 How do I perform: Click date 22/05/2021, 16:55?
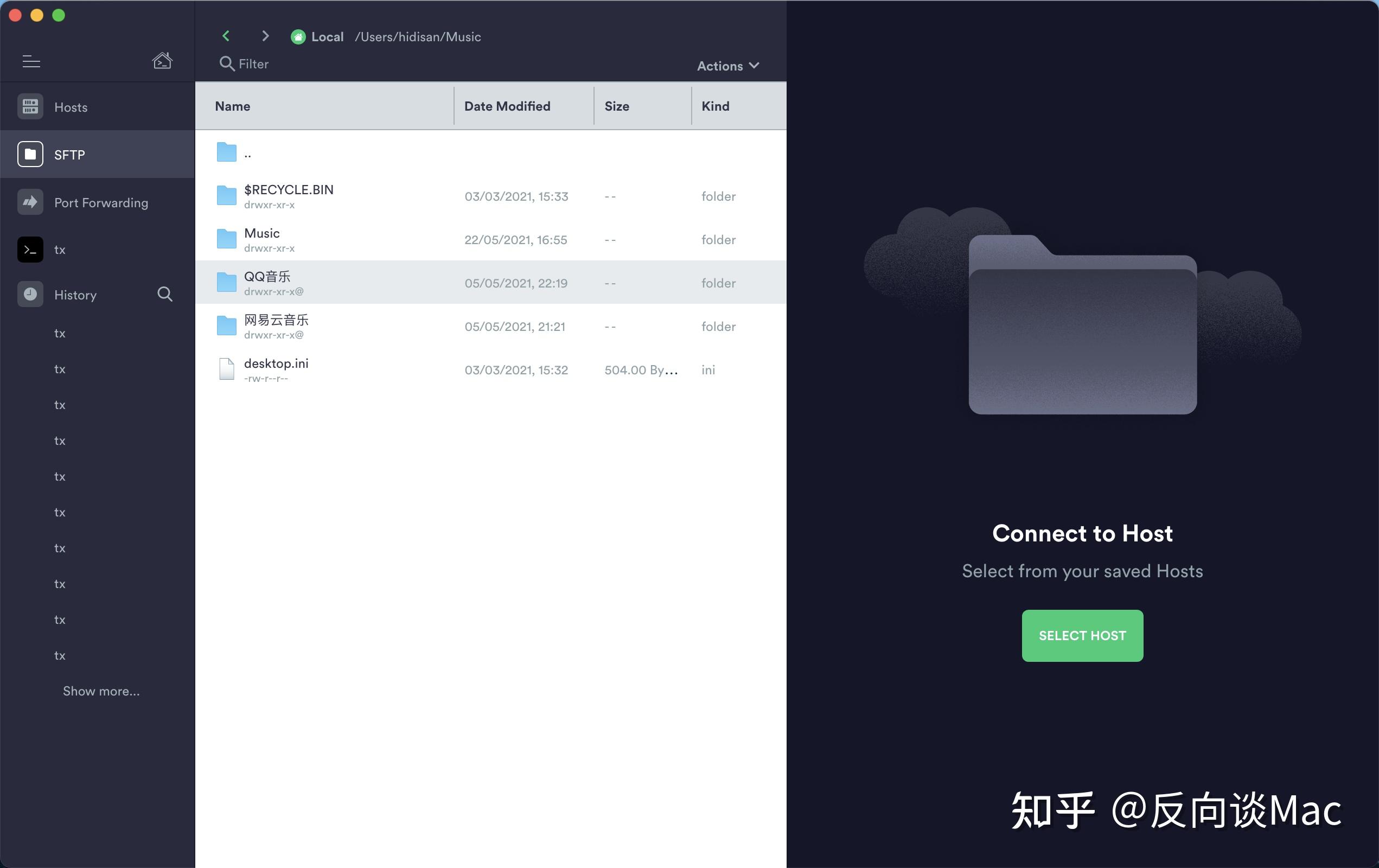(x=516, y=240)
